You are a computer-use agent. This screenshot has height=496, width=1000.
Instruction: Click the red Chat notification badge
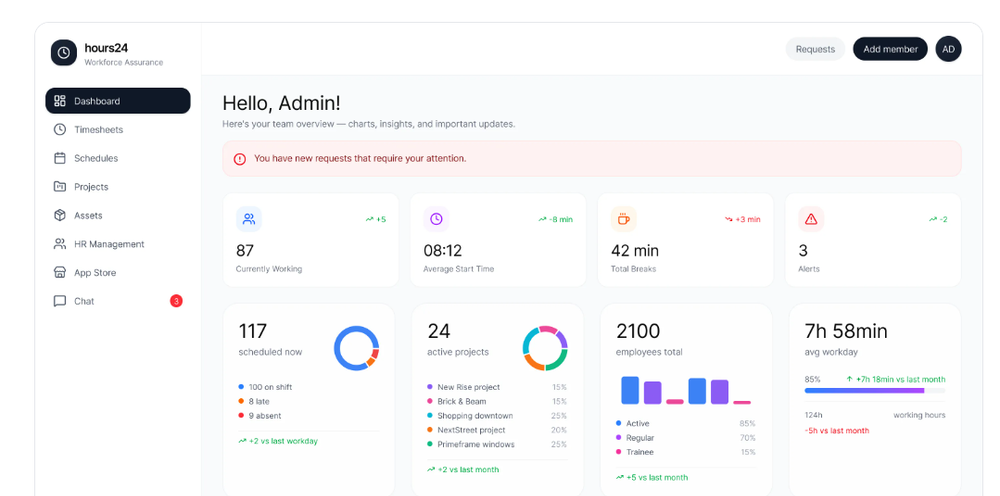[176, 301]
